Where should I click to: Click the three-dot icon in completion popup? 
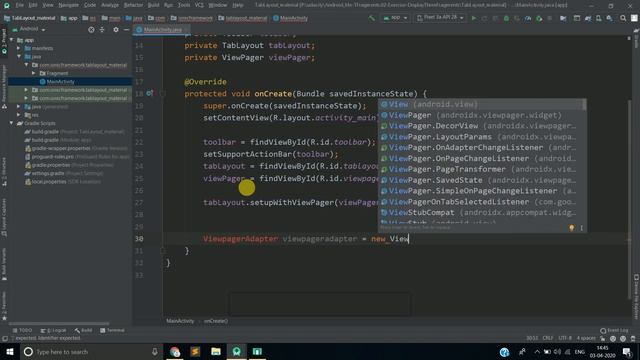pos(581,228)
